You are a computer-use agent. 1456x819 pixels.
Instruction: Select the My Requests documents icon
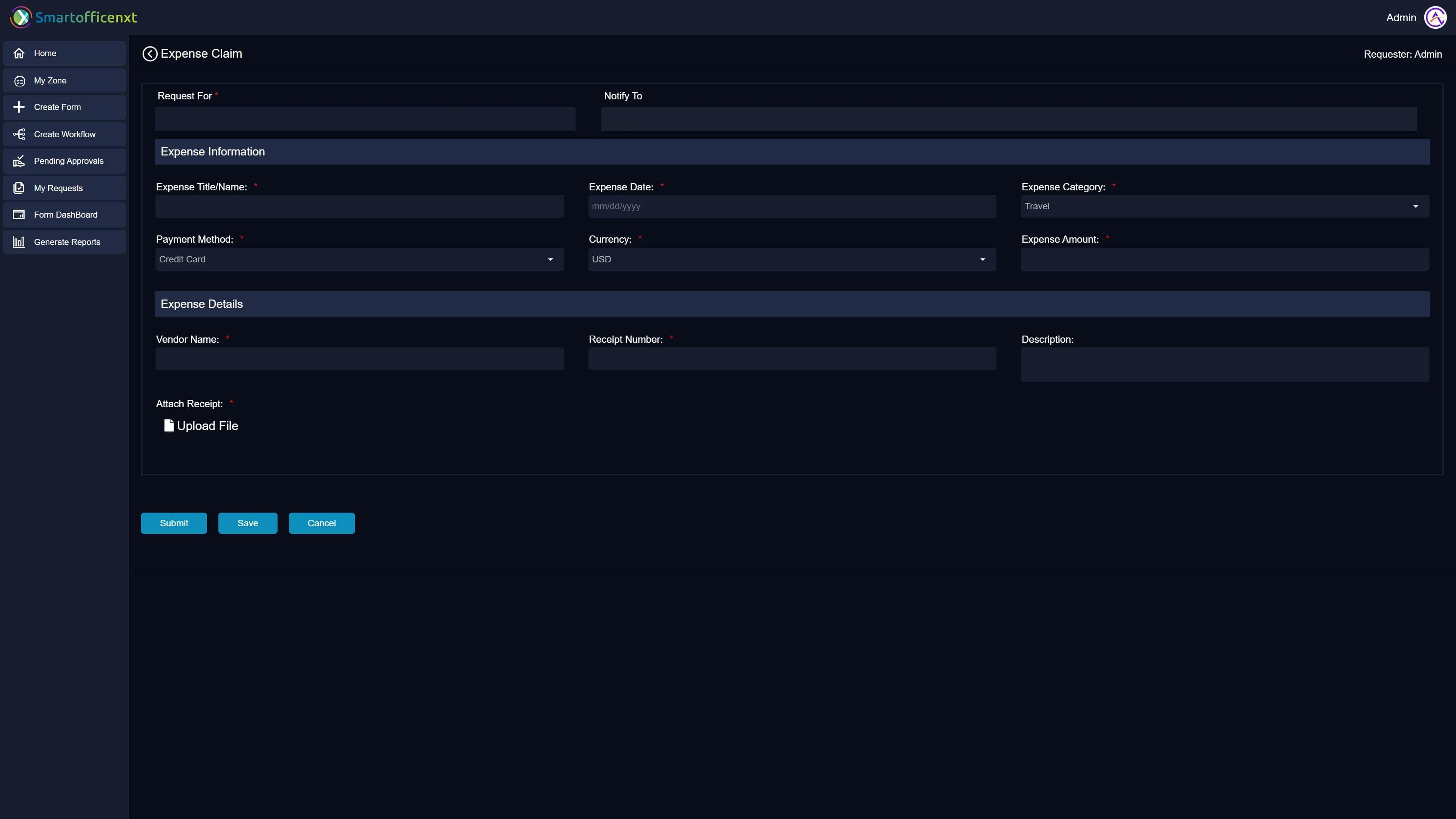pos(19,188)
